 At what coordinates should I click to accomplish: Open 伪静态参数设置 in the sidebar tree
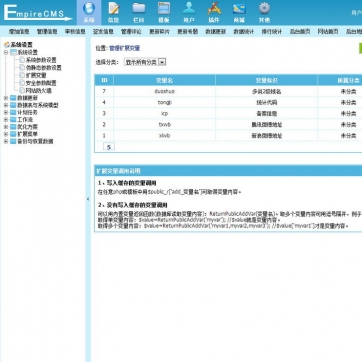44,68
